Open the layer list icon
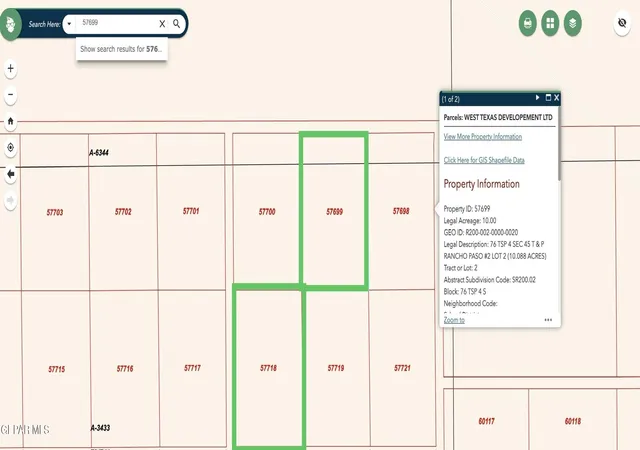The width and height of the screenshot is (640, 450). (573, 23)
